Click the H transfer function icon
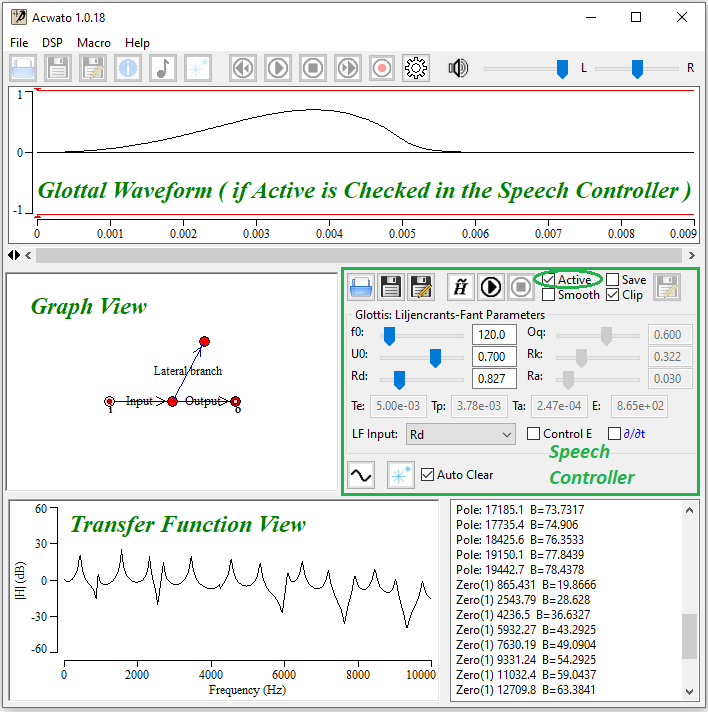 tap(461, 287)
